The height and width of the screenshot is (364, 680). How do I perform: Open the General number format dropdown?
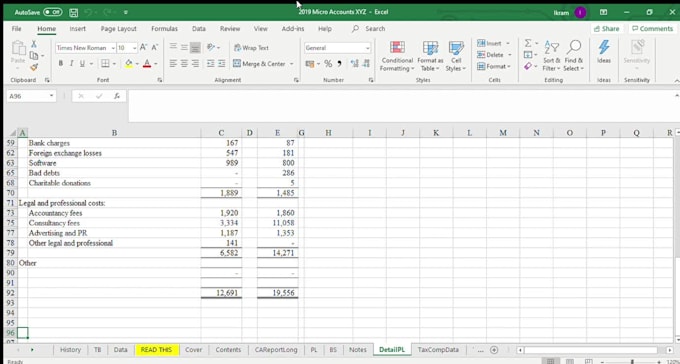(x=367, y=48)
